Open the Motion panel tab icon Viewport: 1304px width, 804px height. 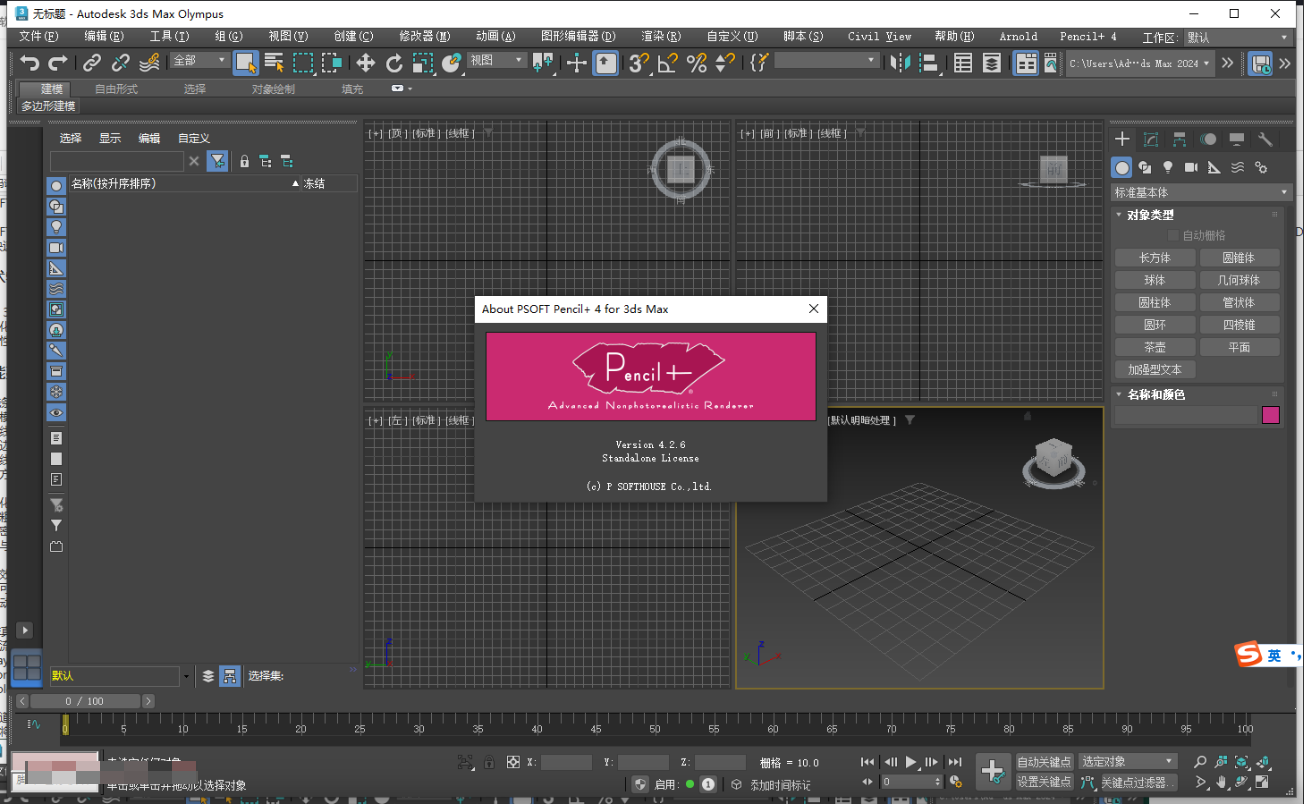1208,139
